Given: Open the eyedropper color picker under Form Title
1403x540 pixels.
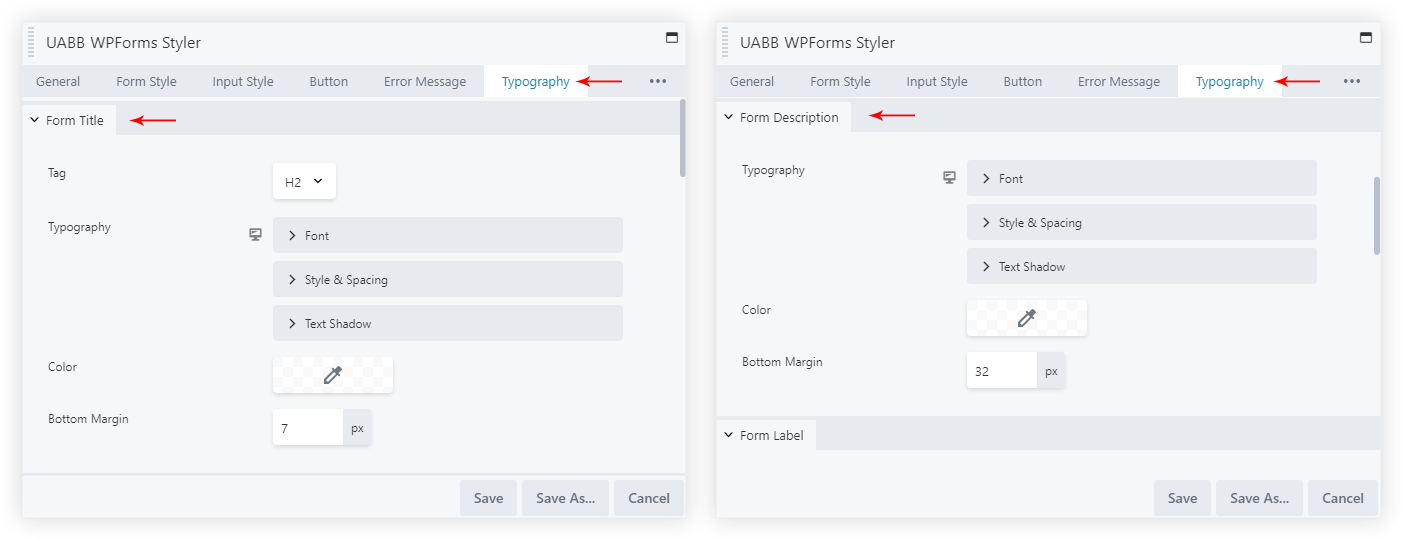Looking at the screenshot, I should (333, 375).
